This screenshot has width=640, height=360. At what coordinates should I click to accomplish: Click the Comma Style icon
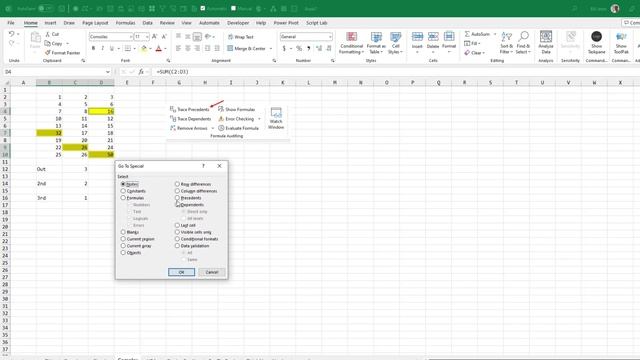309,49
